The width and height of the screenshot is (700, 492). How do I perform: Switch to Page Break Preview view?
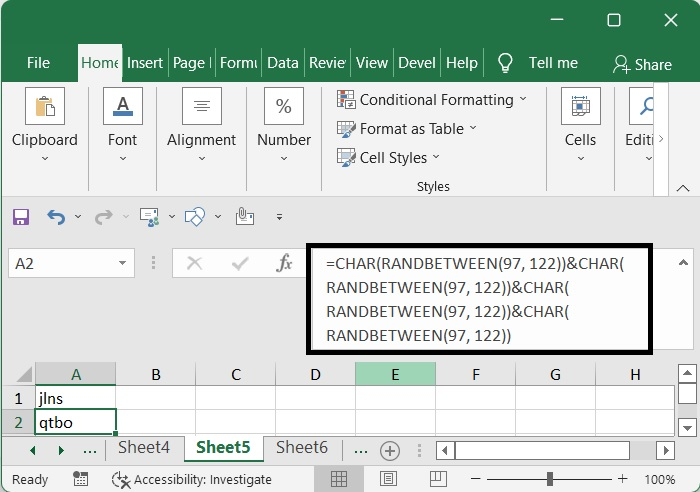tap(433, 479)
